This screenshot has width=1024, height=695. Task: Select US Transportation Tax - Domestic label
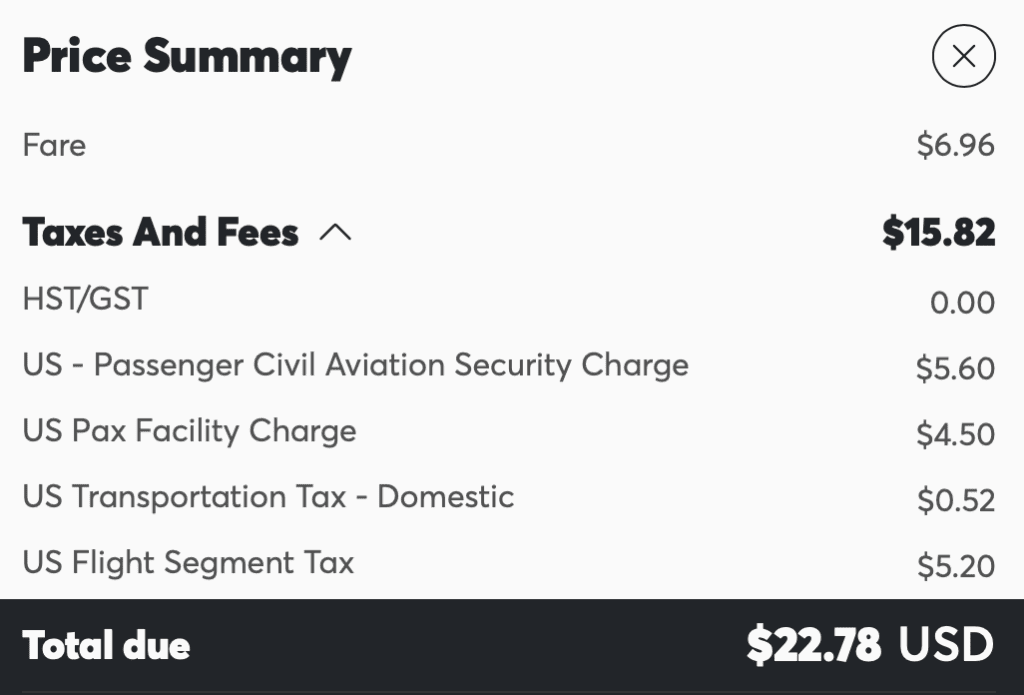[268, 497]
